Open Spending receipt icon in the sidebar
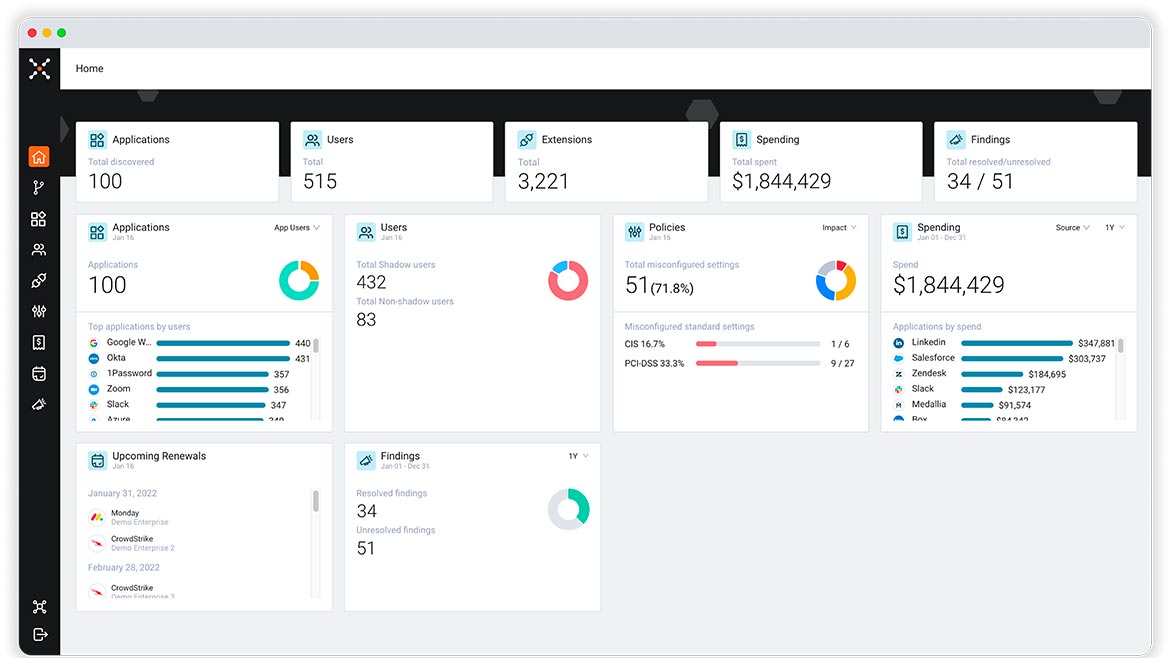Image resolution: width=1170 pixels, height=658 pixels. coord(39,342)
